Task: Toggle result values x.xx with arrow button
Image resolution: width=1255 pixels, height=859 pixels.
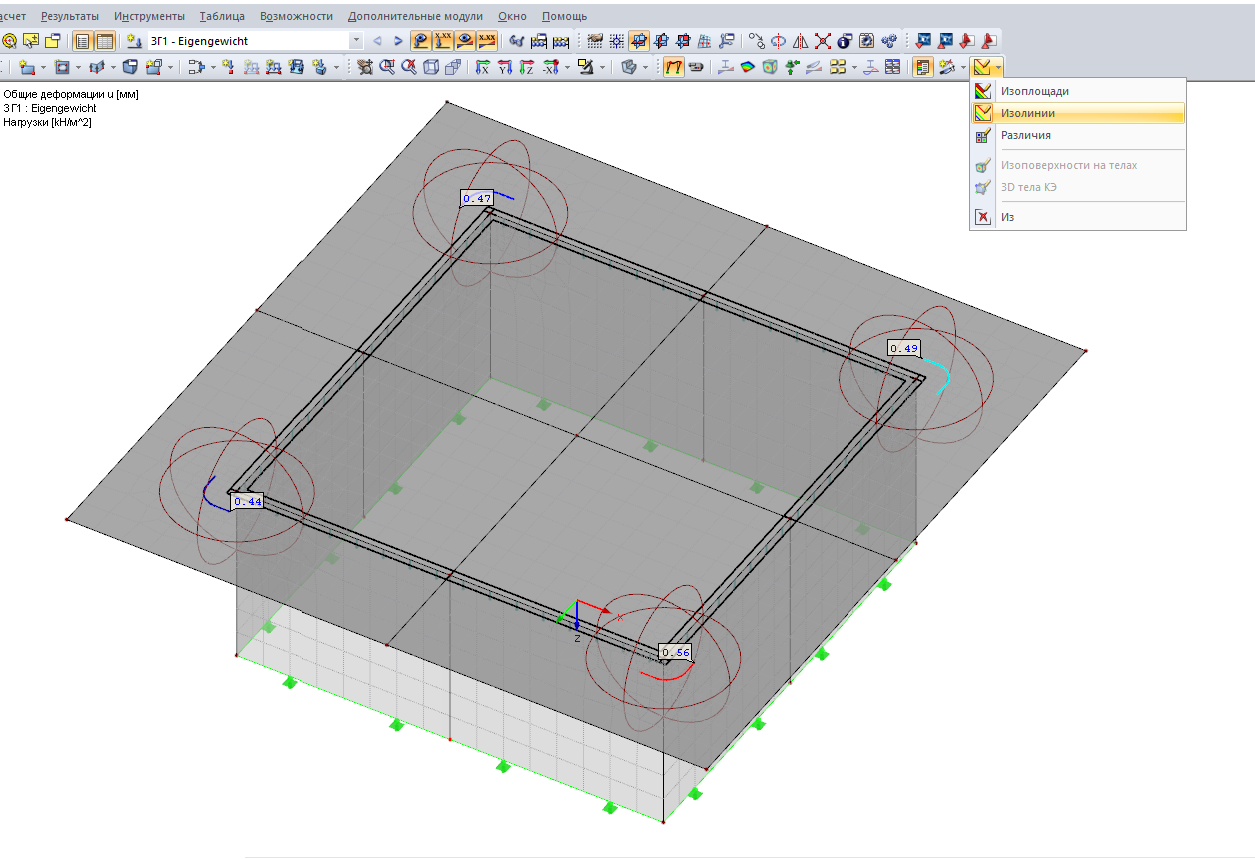Action: 443,41
